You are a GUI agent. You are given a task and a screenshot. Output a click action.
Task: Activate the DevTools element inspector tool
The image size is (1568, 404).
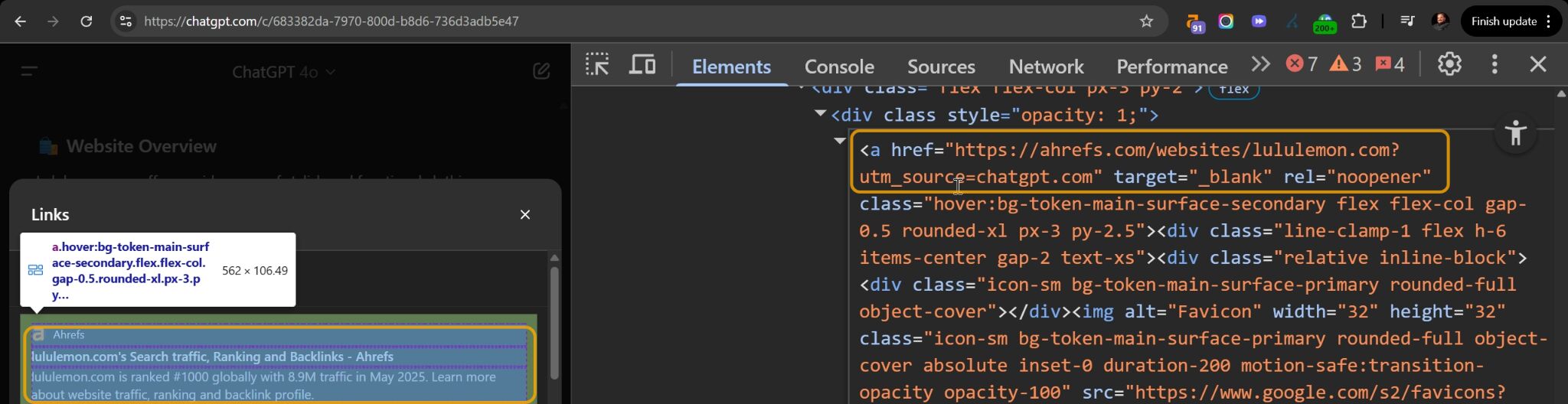pos(597,64)
